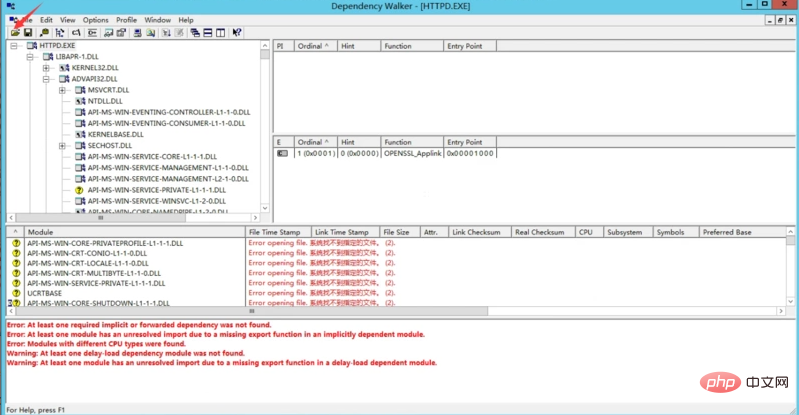Sort by the CPU column header
This screenshot has height=415, width=799.
589,232
